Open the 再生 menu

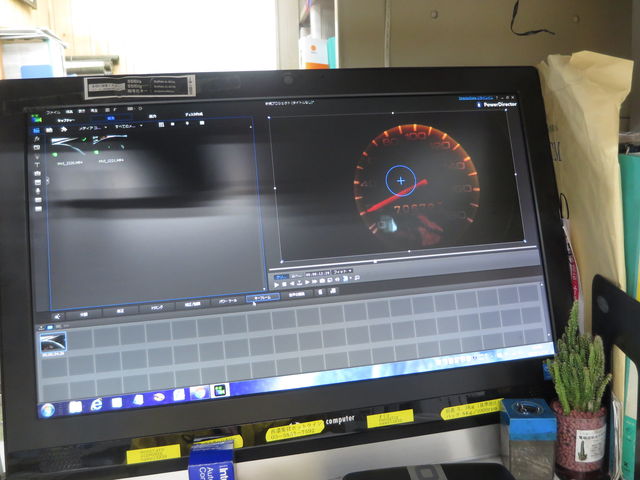point(94,111)
